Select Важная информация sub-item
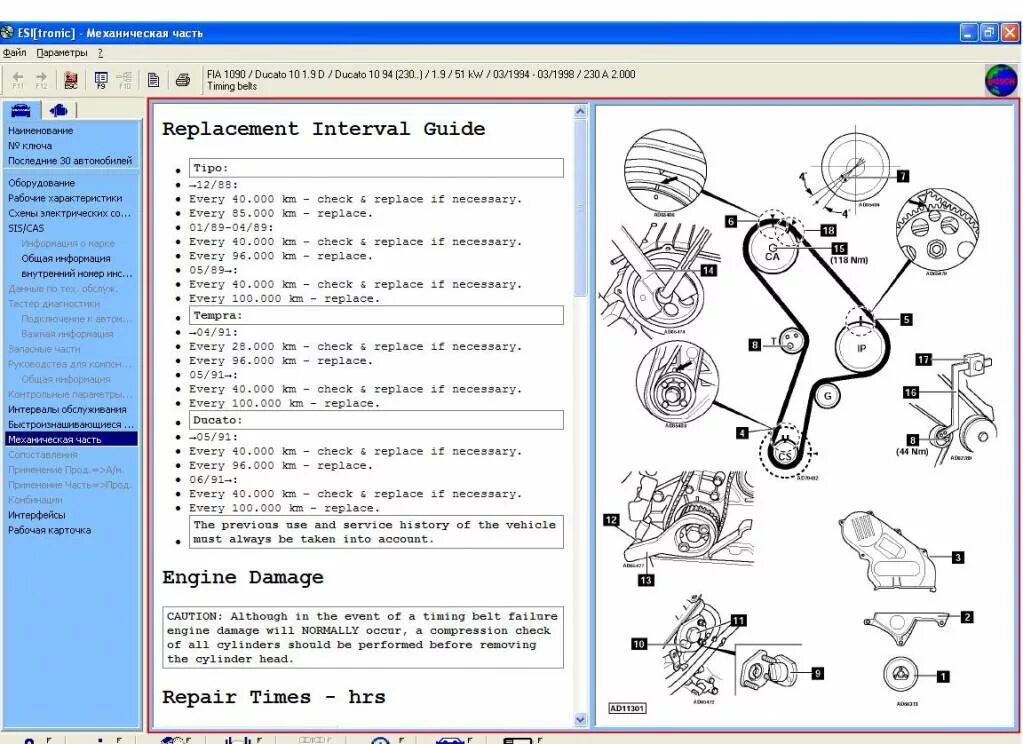This screenshot has height=744, width=1023. (67, 333)
